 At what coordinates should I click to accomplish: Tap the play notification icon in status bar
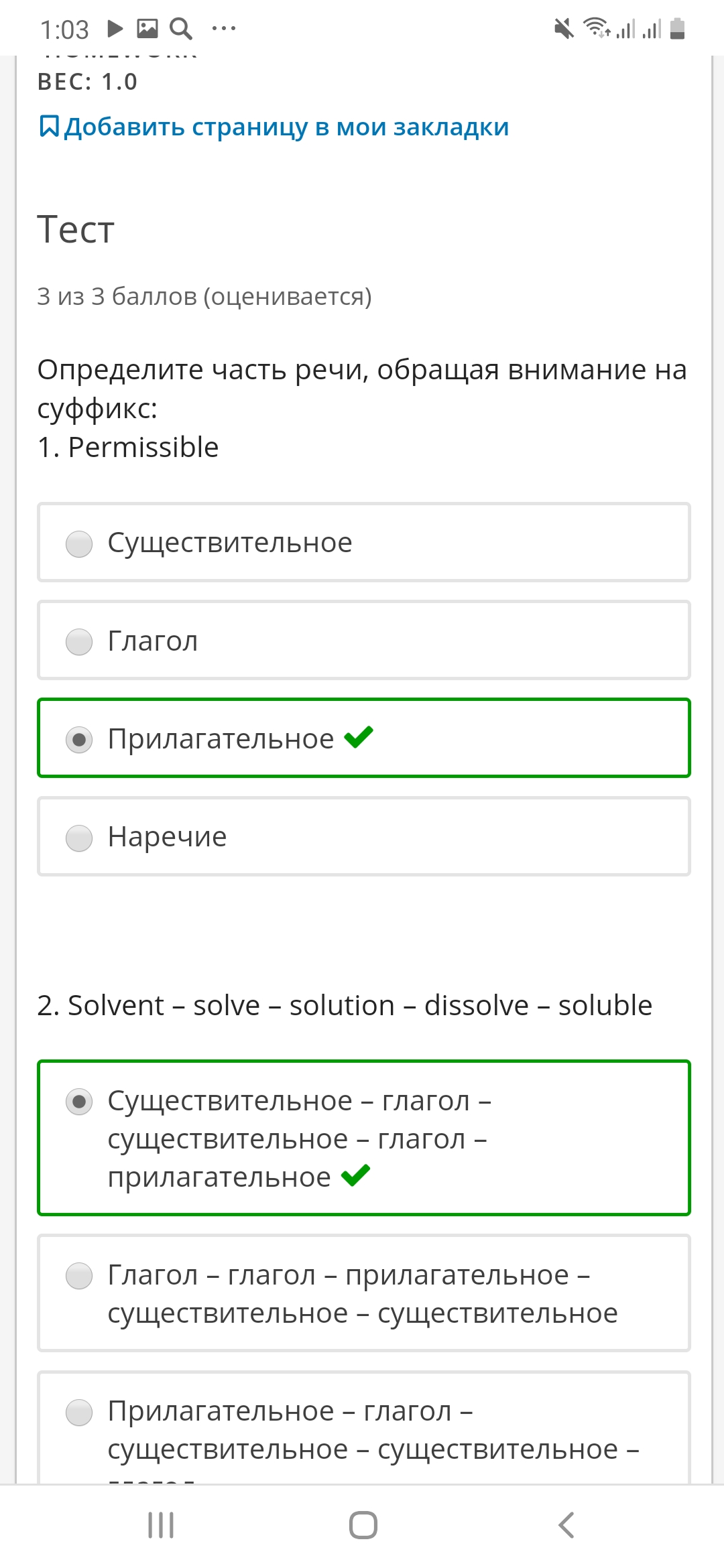click(x=115, y=28)
